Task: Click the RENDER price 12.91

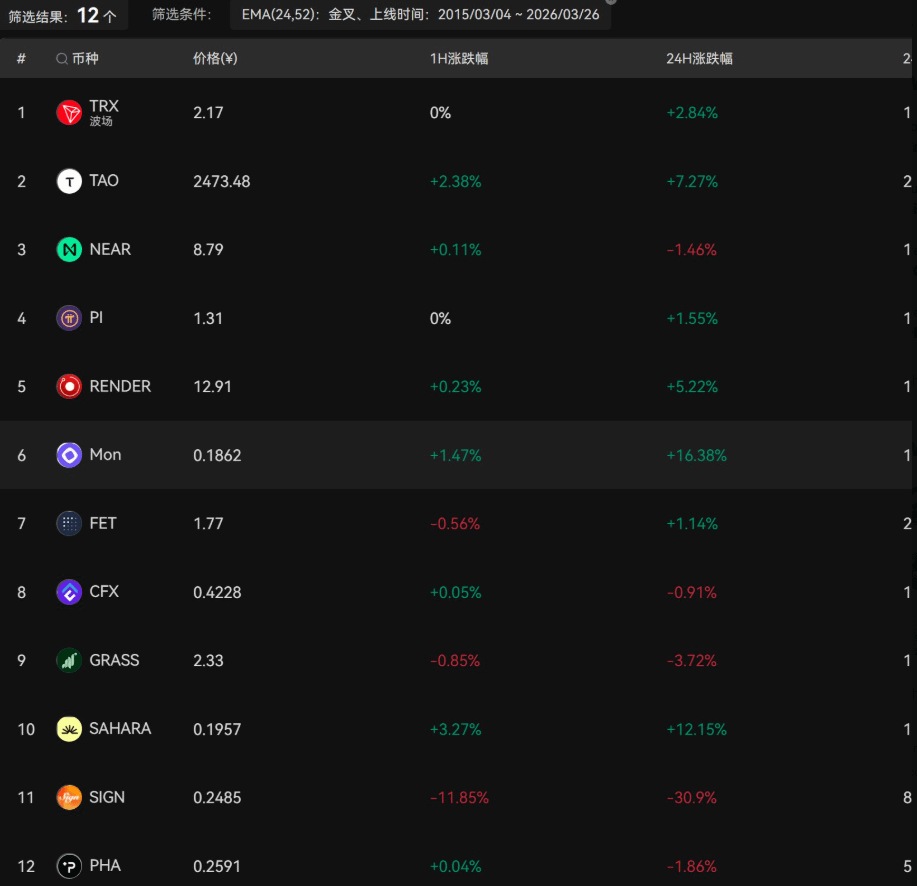Action: [212, 387]
